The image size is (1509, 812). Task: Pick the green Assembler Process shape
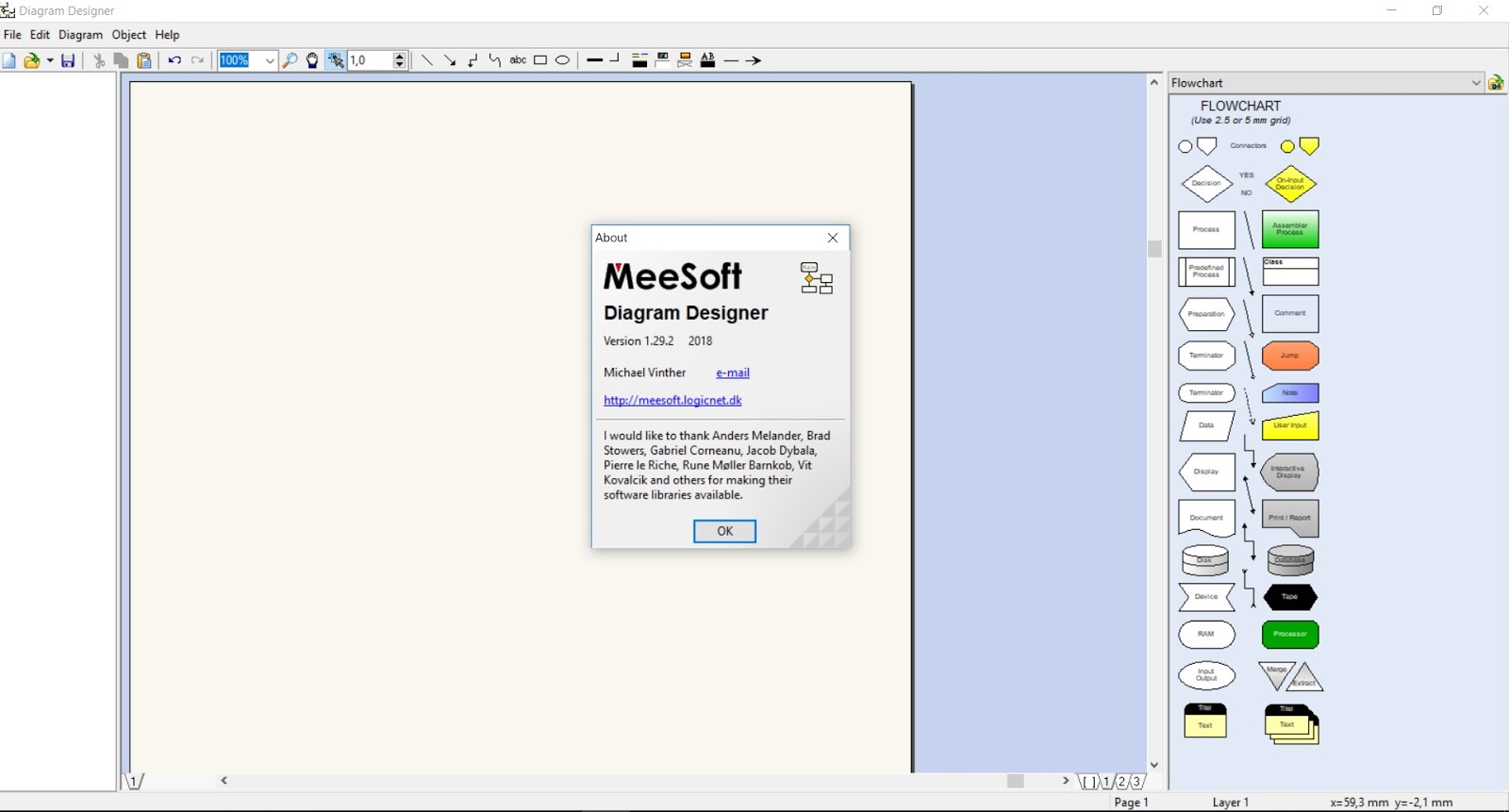(x=1290, y=229)
